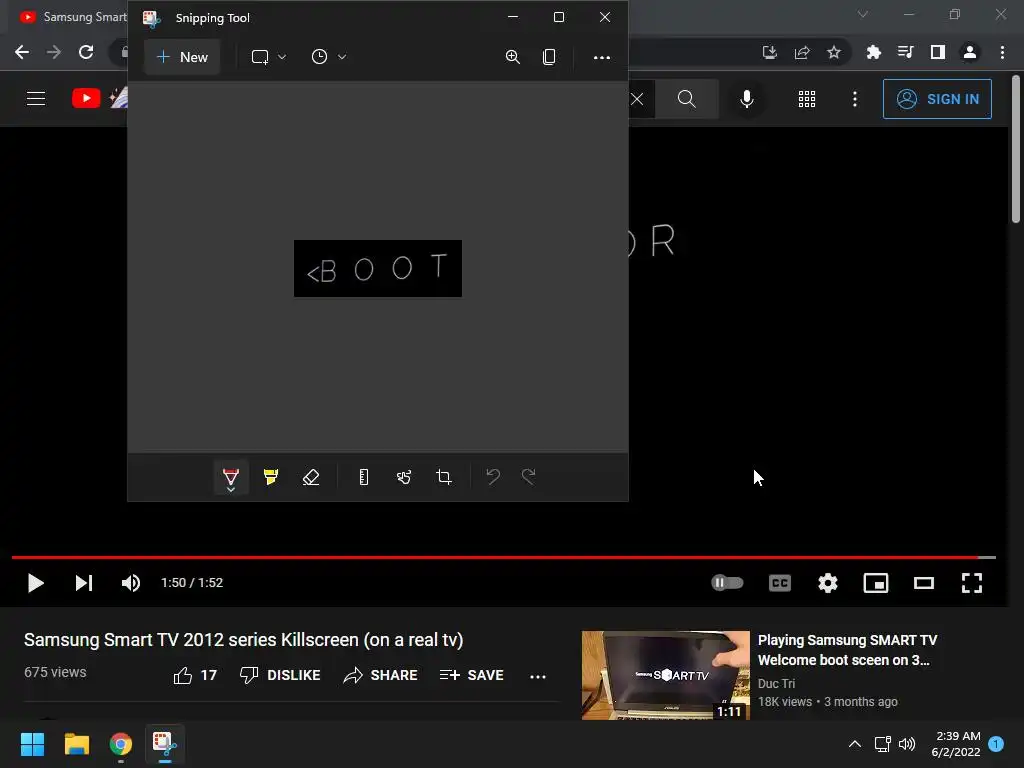Open the Chrome three-dot menu
The image size is (1024, 768).
(1002, 52)
